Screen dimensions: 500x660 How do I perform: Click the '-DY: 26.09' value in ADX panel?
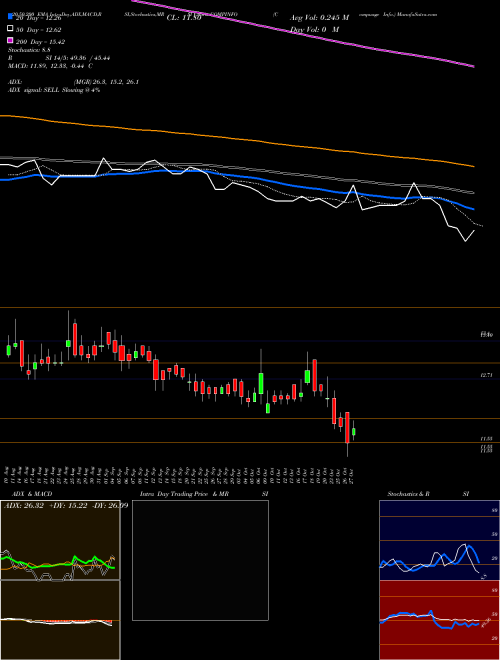(112, 505)
